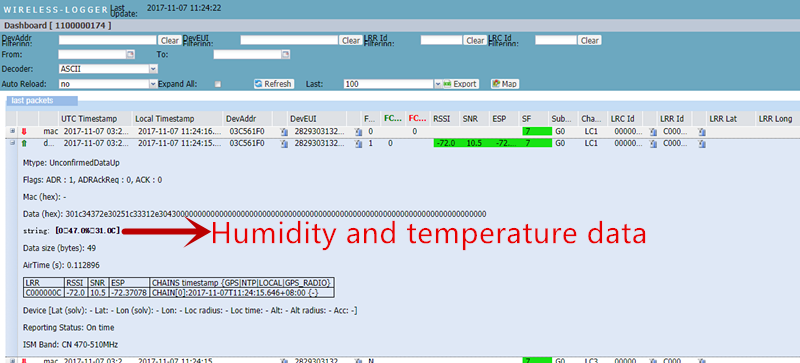Image resolution: width=800 pixels, height=363 pixels.
Task: Toggle the Expand All checkbox
Action: click(x=218, y=84)
